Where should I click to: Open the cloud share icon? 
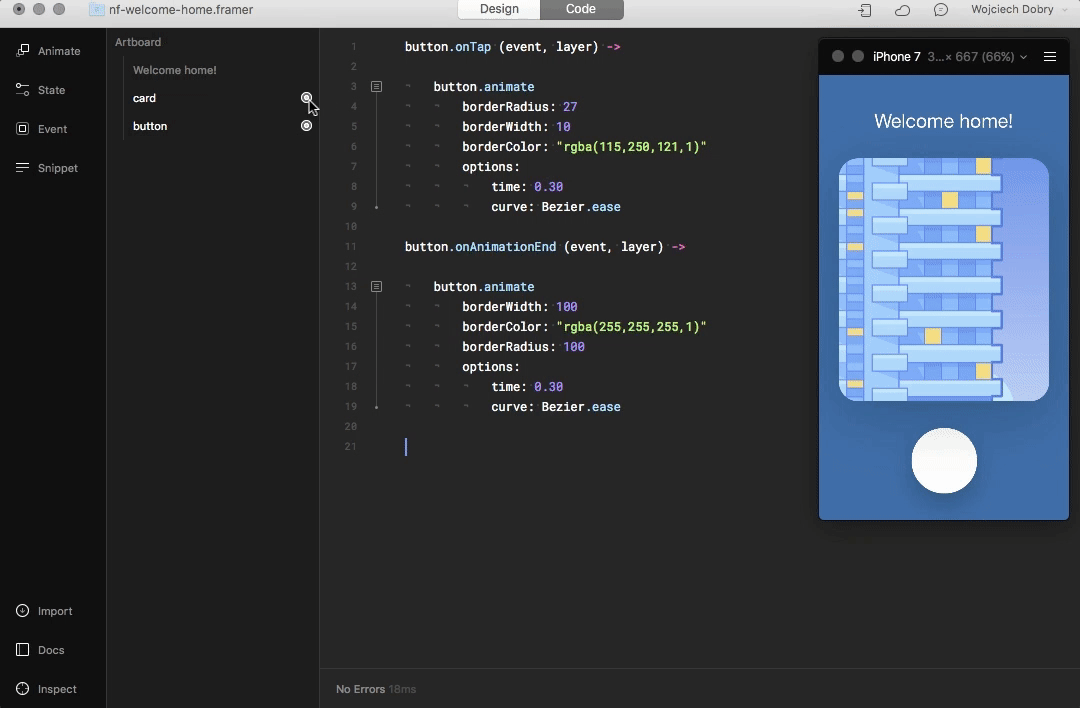click(x=902, y=10)
